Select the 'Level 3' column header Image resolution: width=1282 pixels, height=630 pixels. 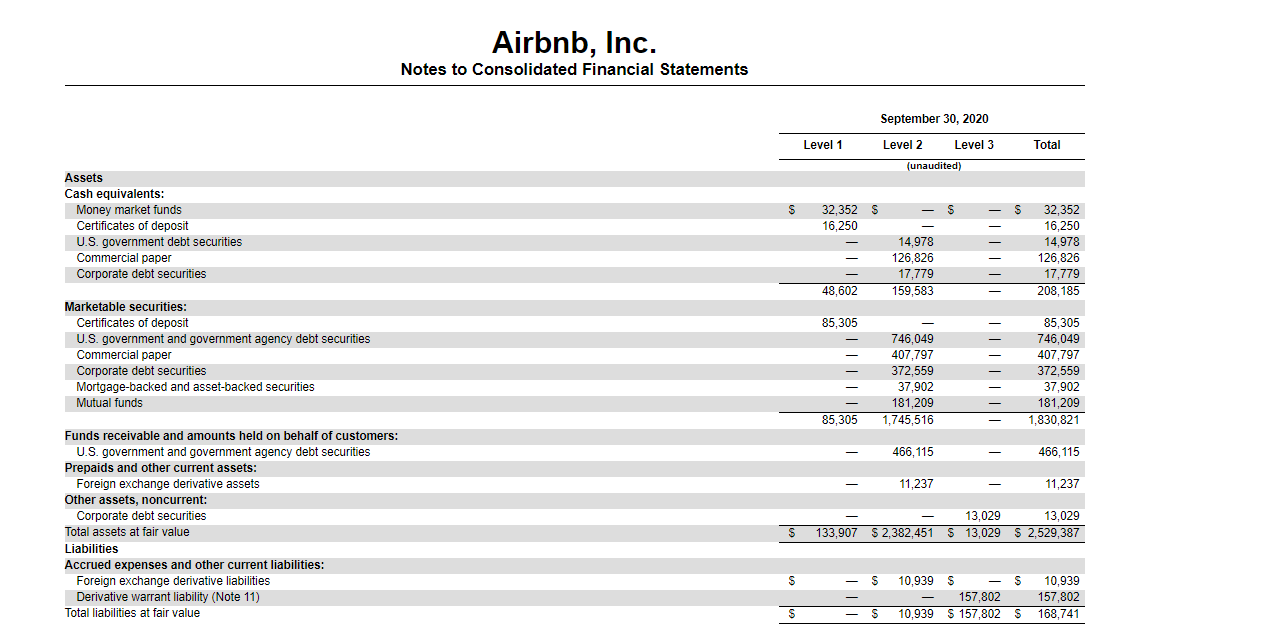(x=974, y=145)
